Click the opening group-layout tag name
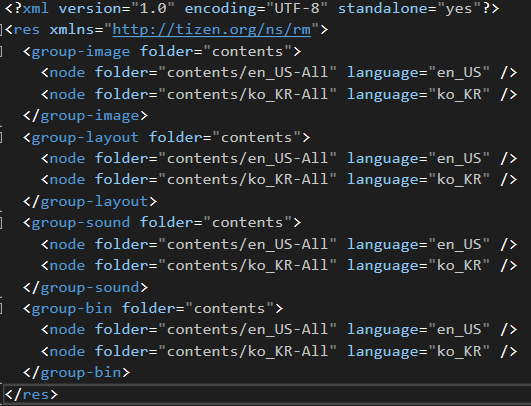 click(x=85, y=137)
